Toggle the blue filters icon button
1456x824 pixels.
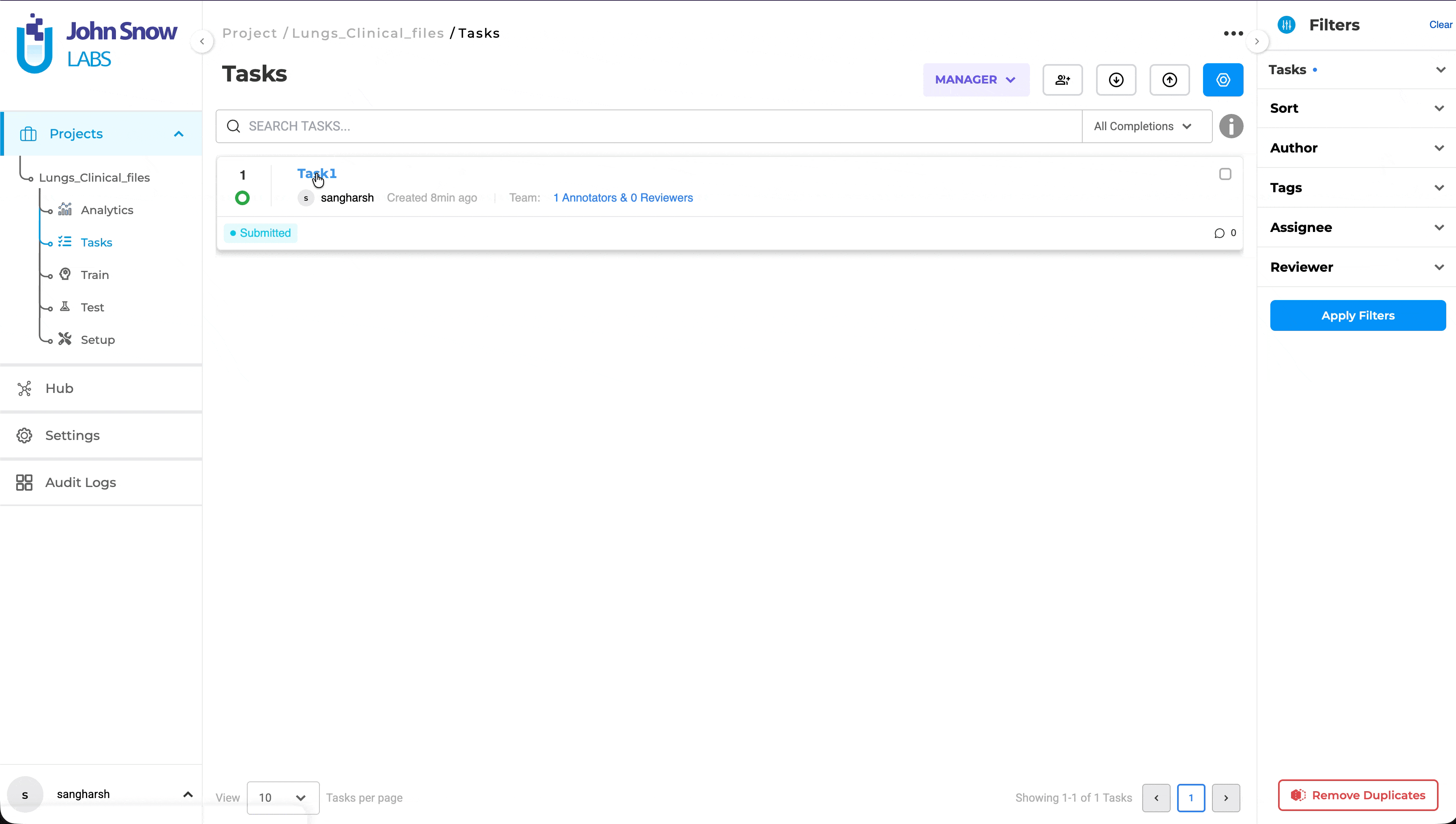(x=1223, y=80)
